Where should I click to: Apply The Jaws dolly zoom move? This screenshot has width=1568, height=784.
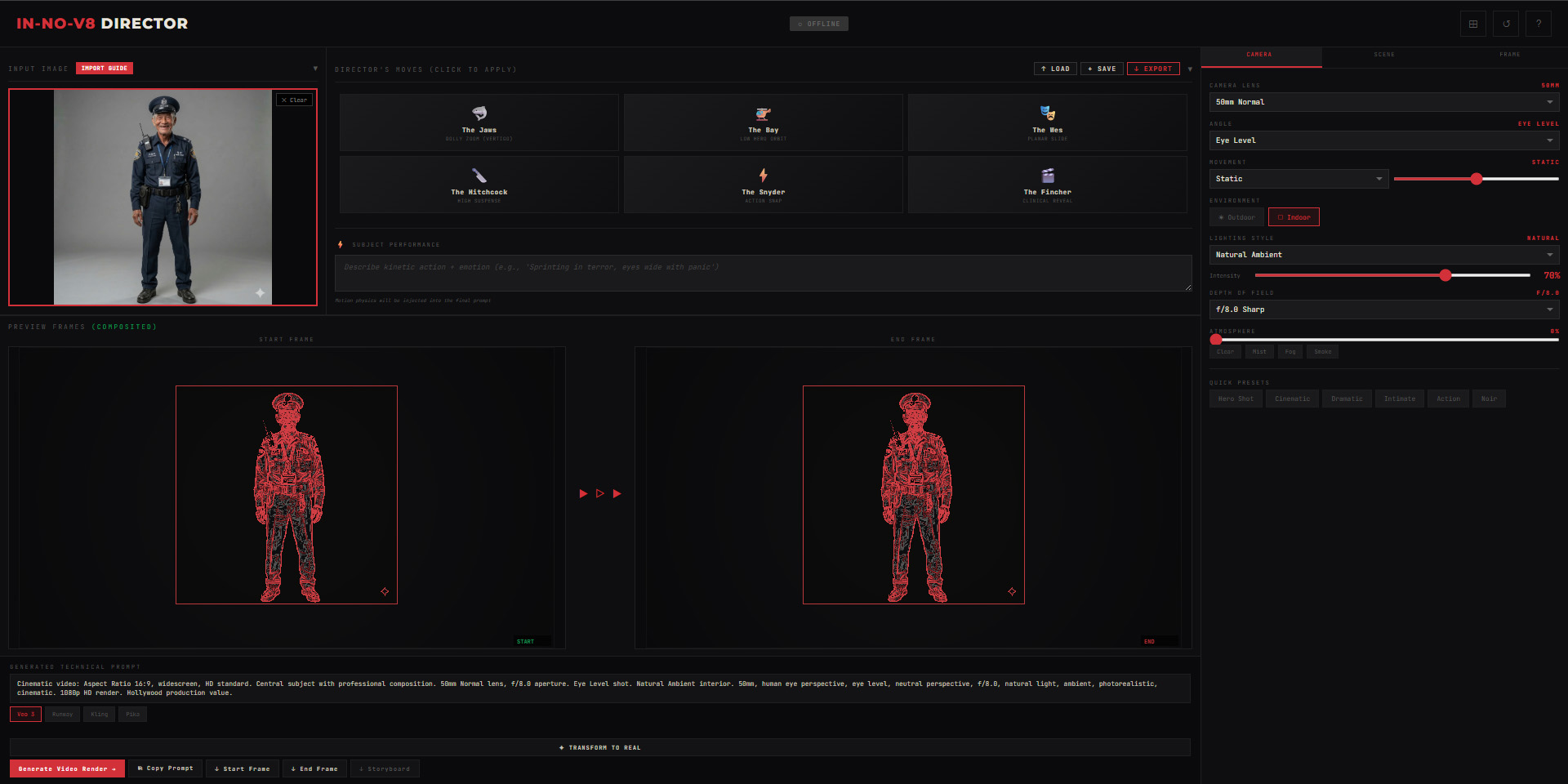click(479, 122)
